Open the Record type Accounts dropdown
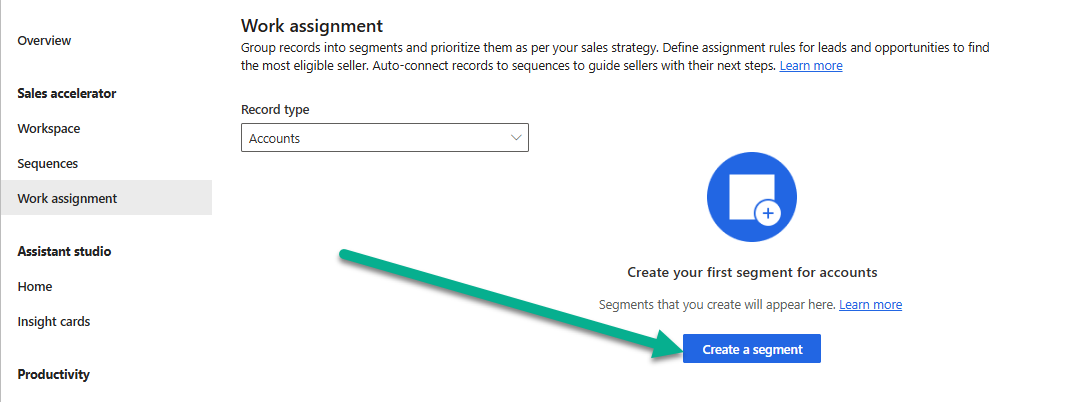The image size is (1068, 402). [384, 138]
